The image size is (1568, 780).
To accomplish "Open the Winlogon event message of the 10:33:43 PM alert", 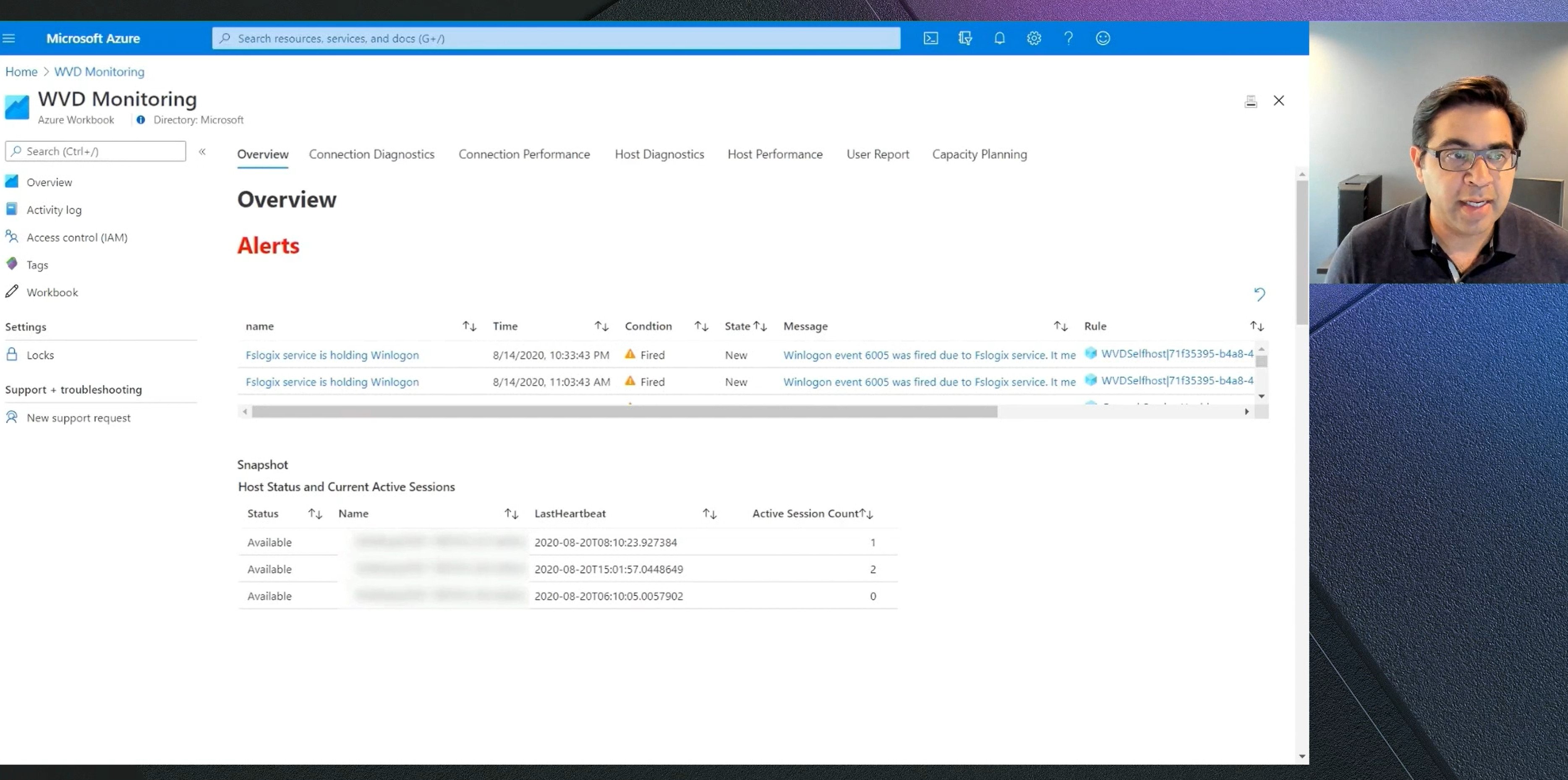I will pos(930,355).
